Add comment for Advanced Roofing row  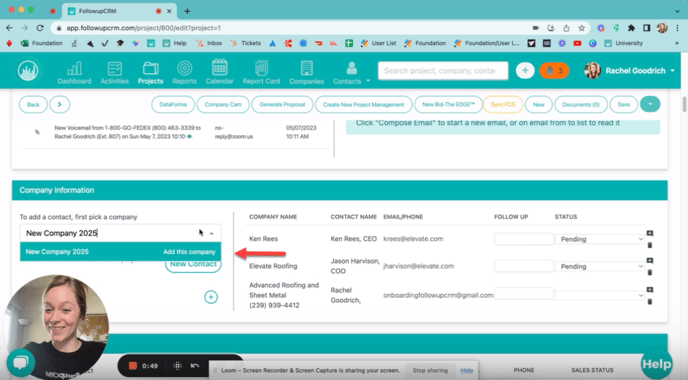coord(650,290)
